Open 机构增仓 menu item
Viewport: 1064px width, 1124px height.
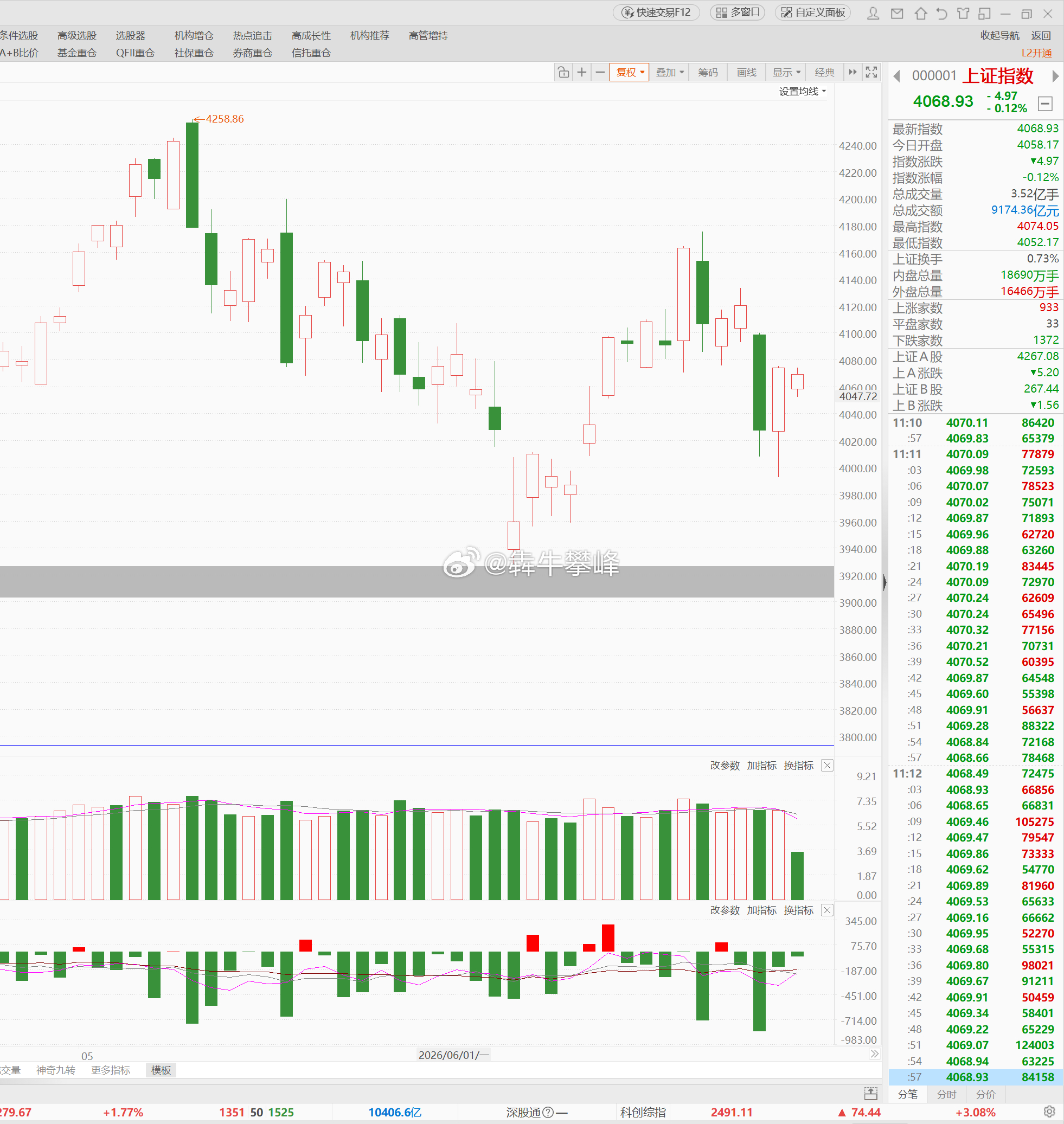pyautogui.click(x=194, y=36)
